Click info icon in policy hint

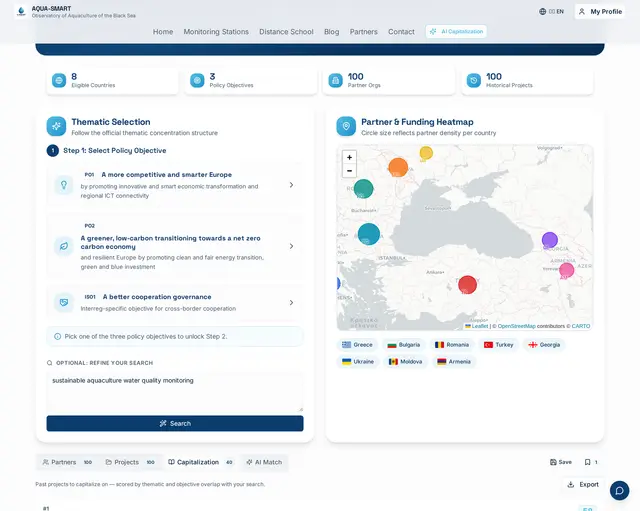point(58,337)
